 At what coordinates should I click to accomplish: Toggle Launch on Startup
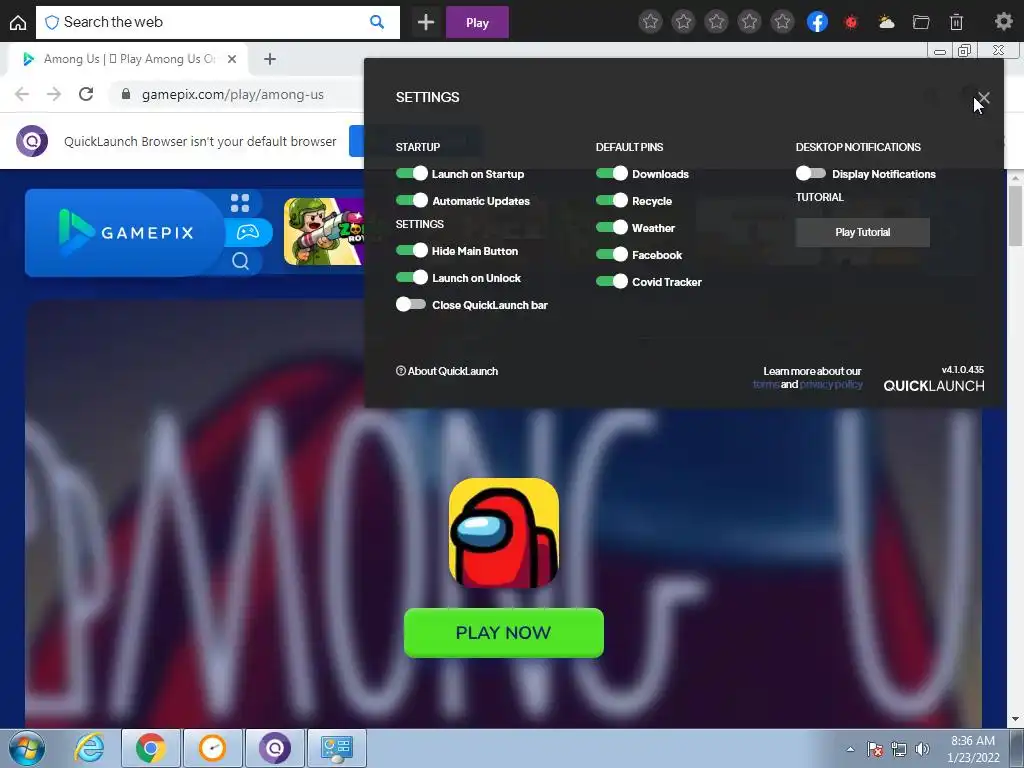pyautogui.click(x=411, y=174)
